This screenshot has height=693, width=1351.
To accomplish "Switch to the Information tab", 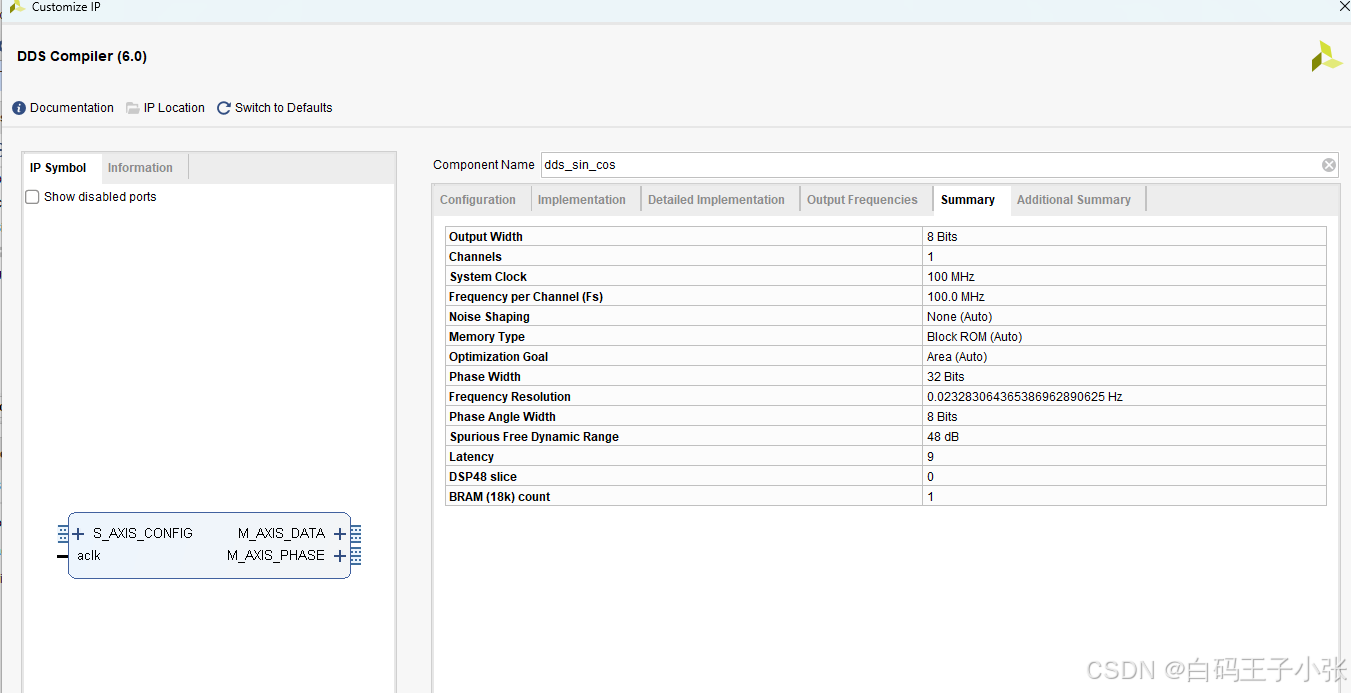I will click(x=140, y=168).
